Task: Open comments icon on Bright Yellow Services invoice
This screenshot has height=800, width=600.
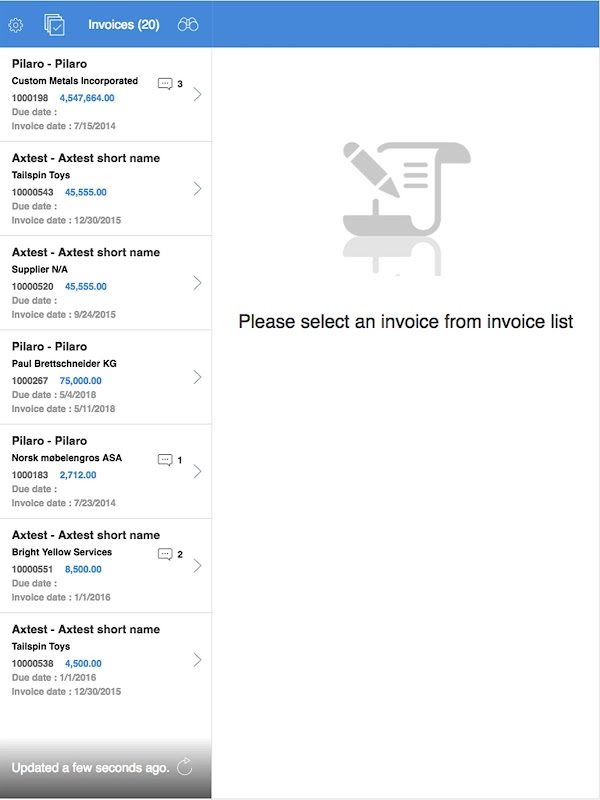Action: 165,554
